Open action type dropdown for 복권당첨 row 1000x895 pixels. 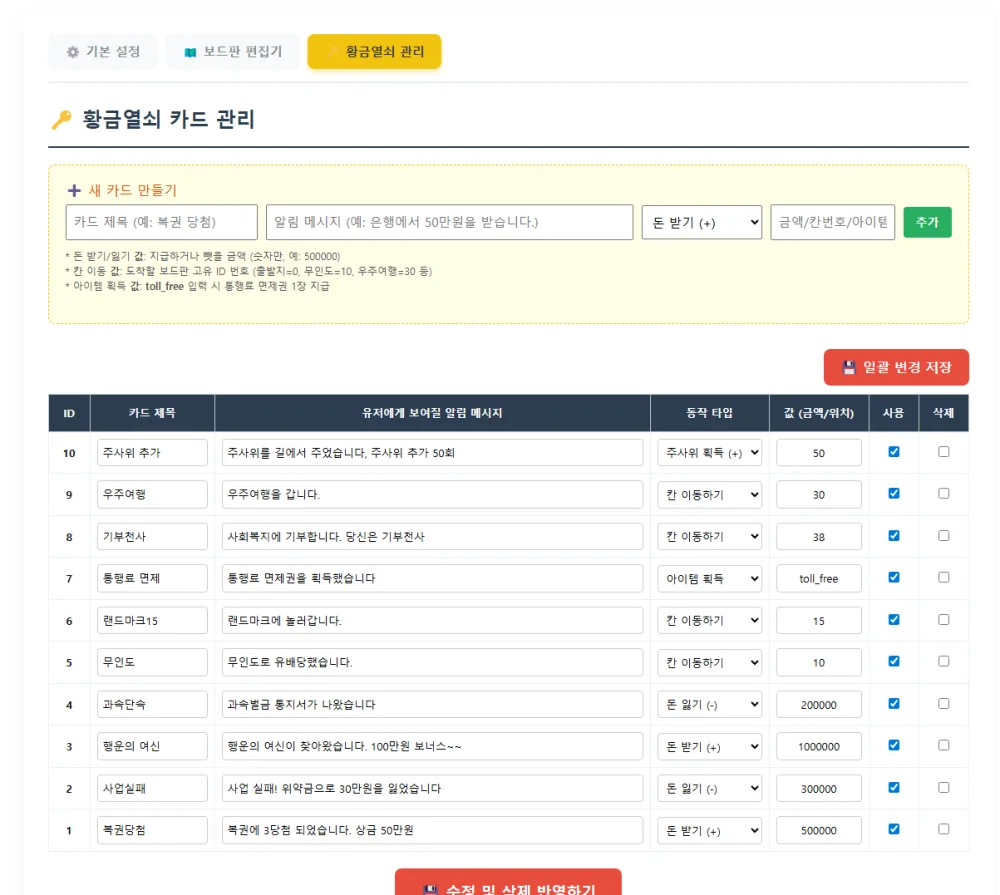click(710, 831)
